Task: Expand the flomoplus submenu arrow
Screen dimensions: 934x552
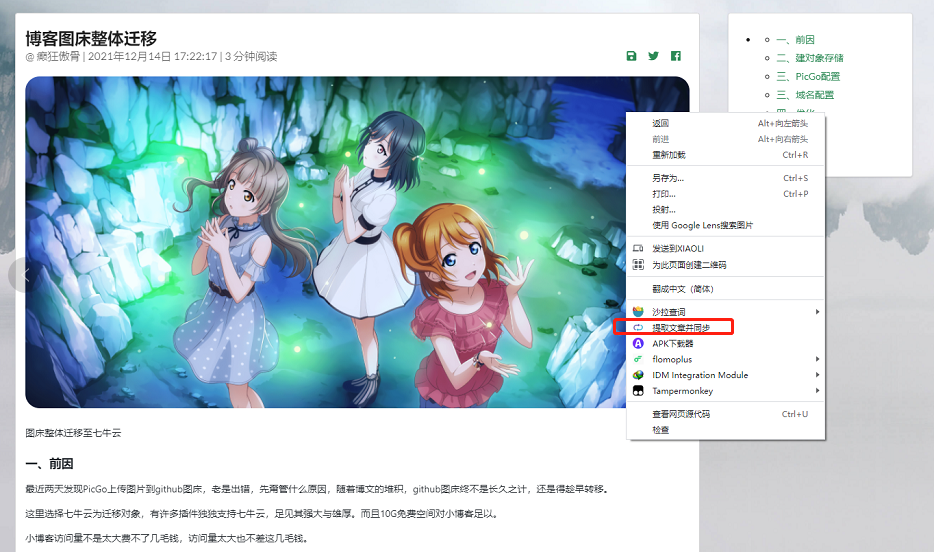Action: (x=817, y=359)
